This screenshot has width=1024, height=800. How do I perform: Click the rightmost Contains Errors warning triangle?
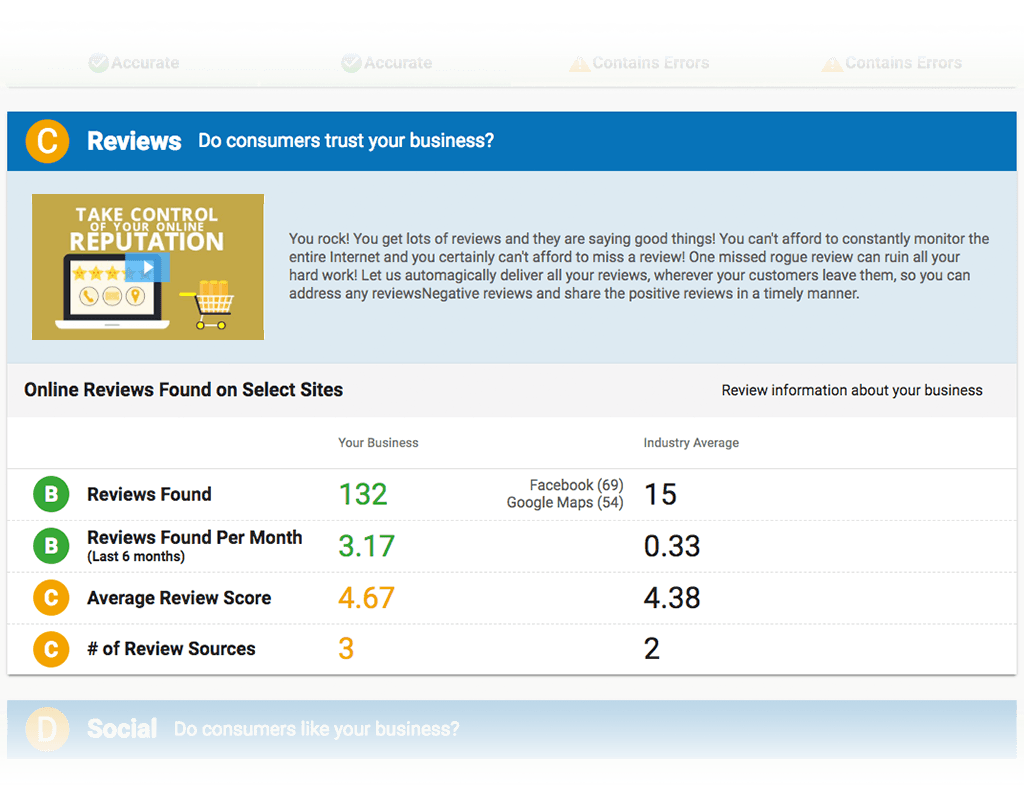click(831, 64)
